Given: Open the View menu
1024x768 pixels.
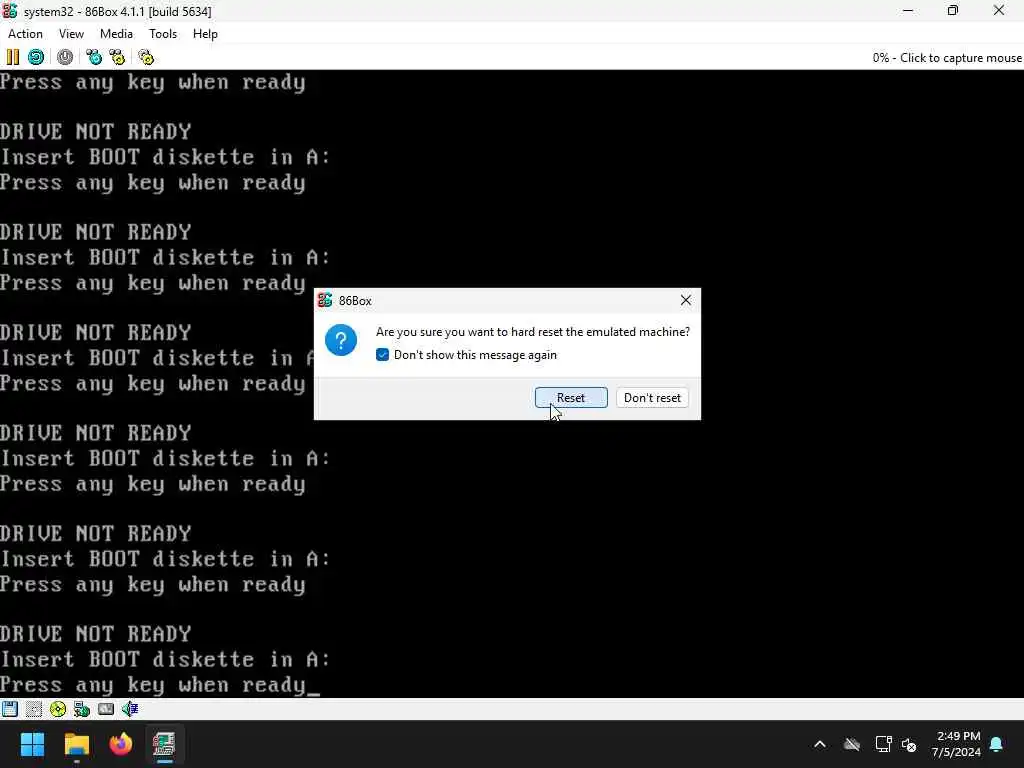Looking at the screenshot, I should coord(71,34).
